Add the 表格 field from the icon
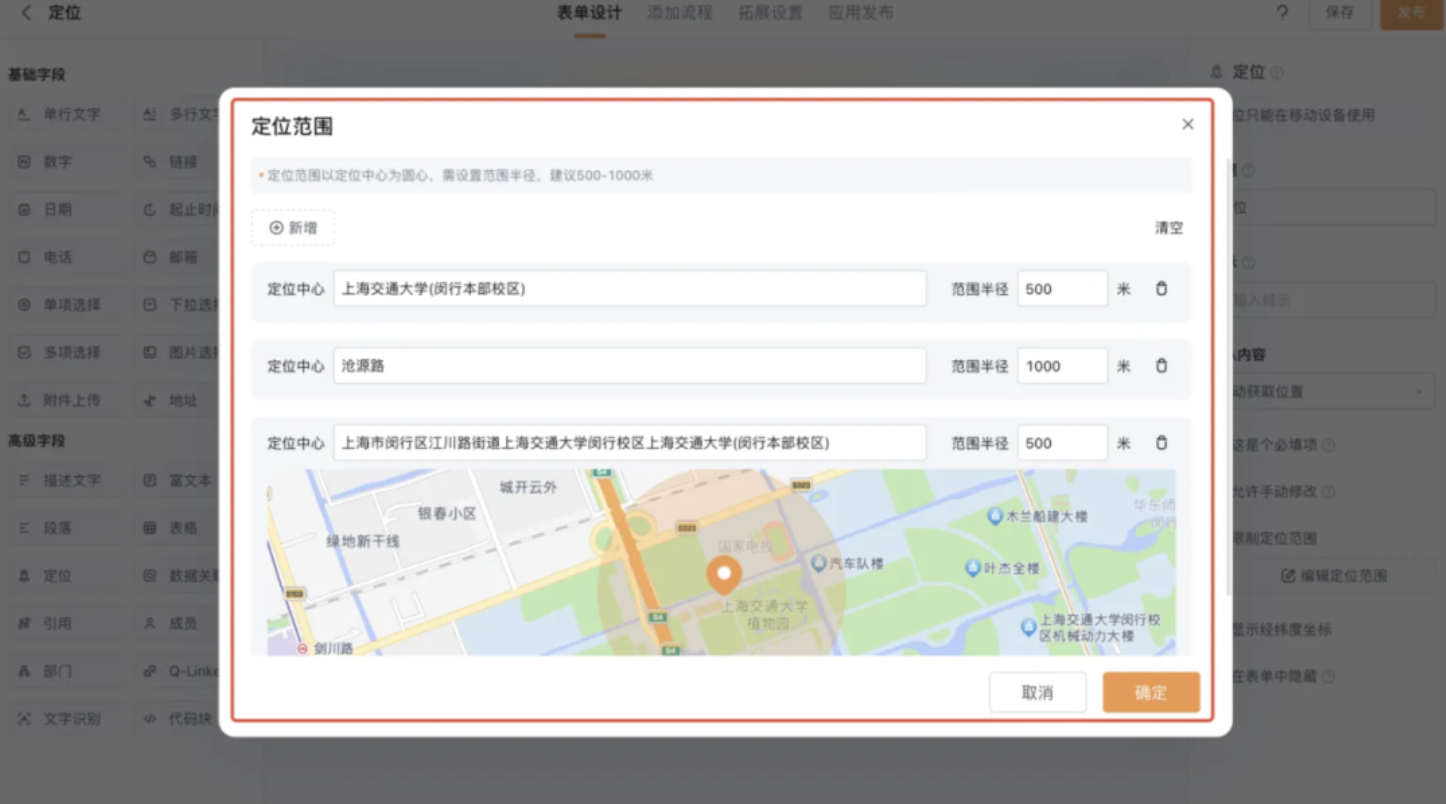The image size is (1446, 804). point(150,528)
